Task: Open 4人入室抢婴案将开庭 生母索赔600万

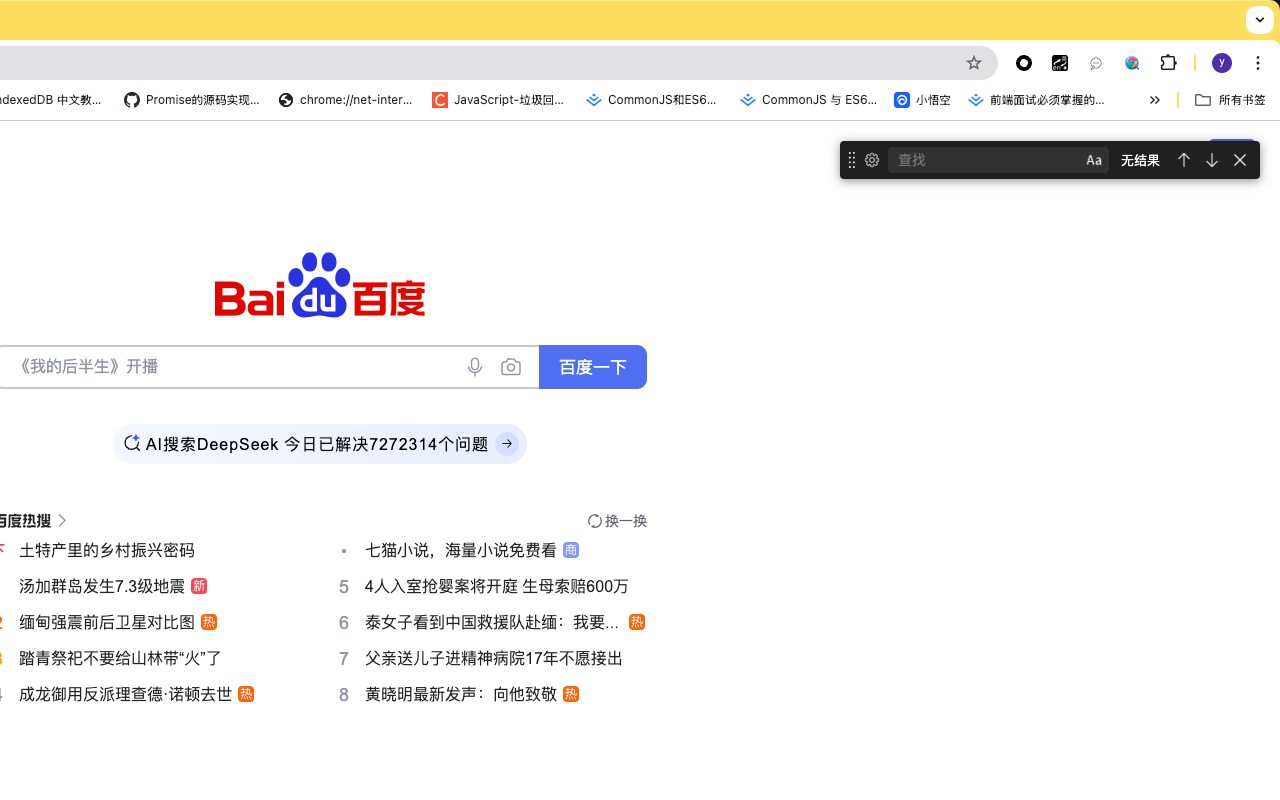Action: click(497, 586)
